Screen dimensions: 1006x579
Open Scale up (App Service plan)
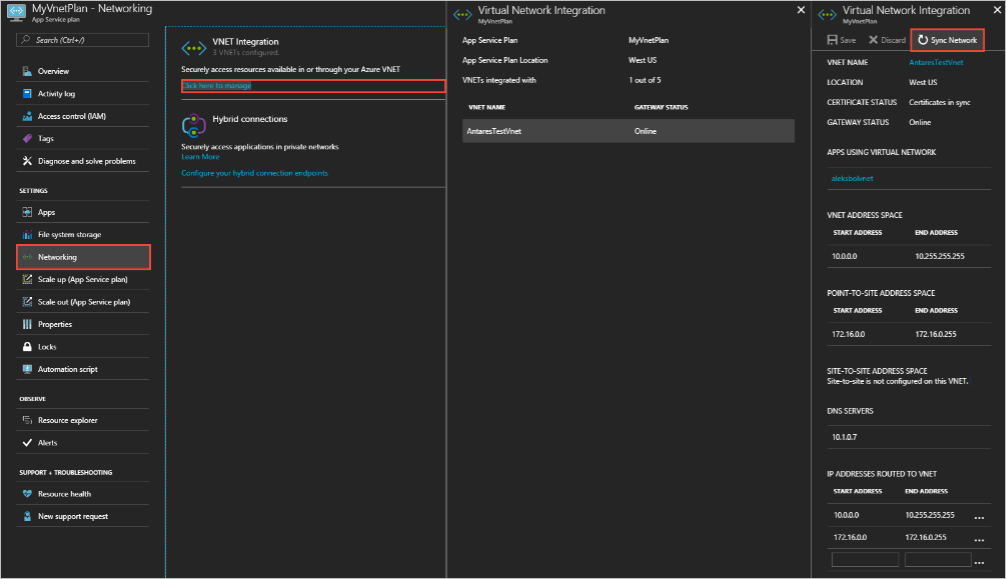(x=84, y=279)
